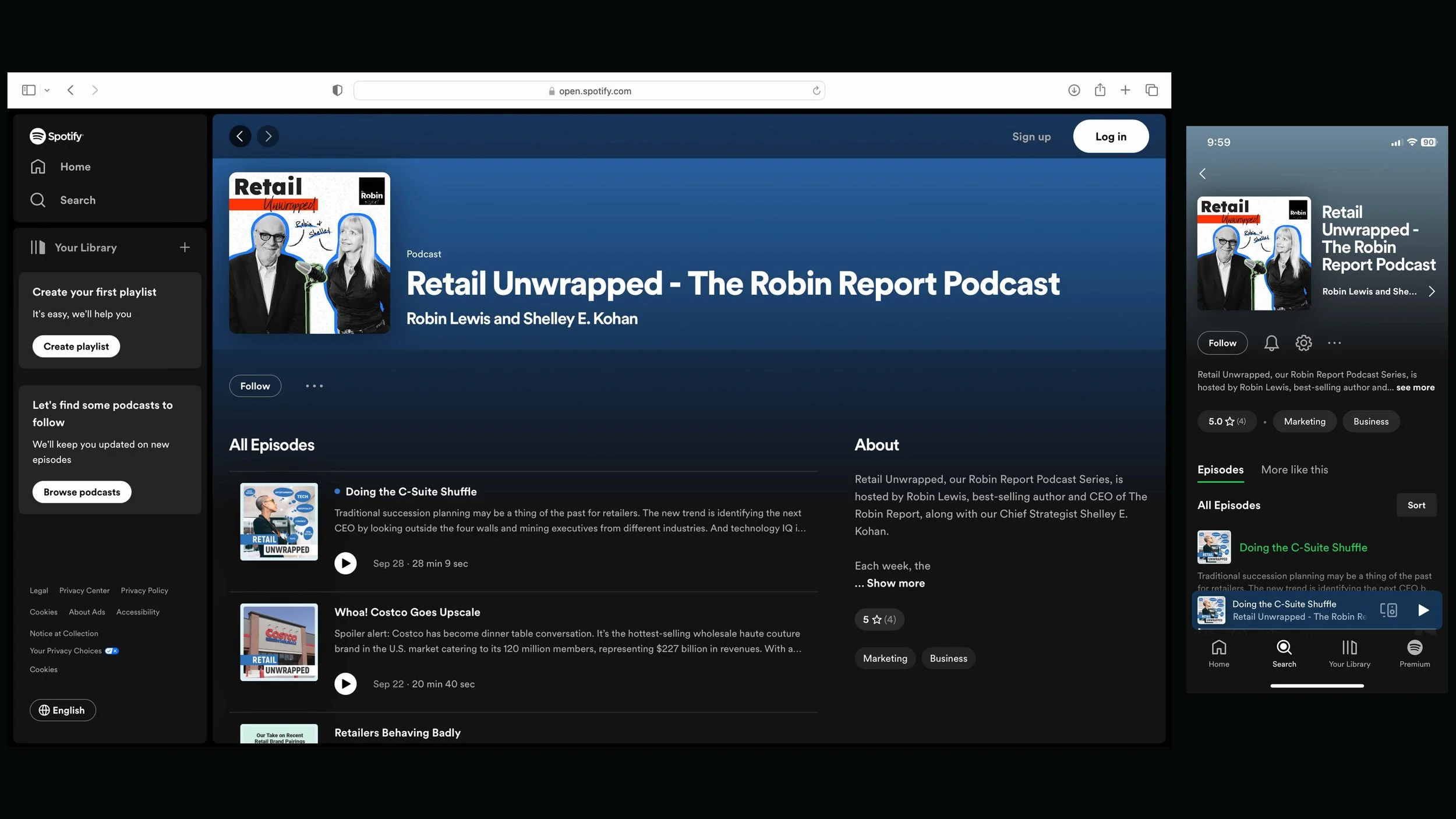Open Privacy Center link
The height and width of the screenshot is (819, 1456).
tap(84, 591)
